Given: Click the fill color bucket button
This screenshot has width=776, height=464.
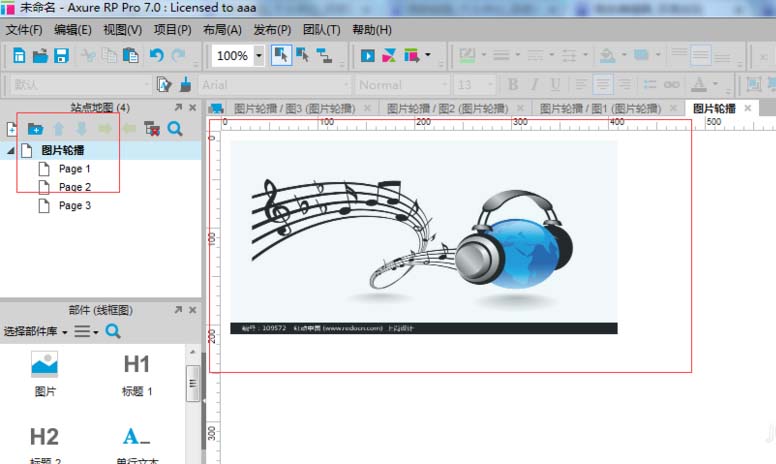Looking at the screenshot, I should click(x=607, y=55).
